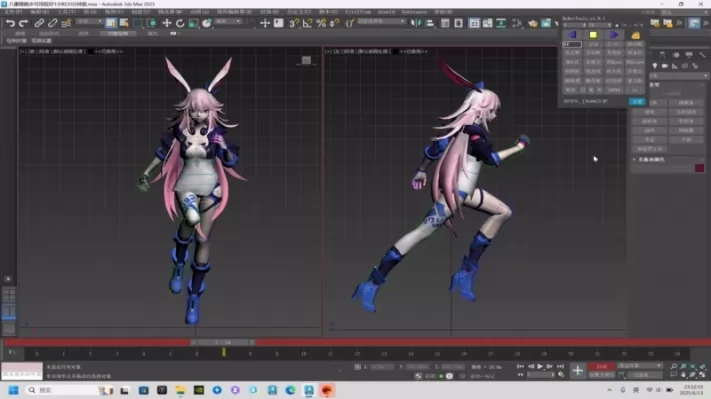Open the Curve Editor
711x399 pixels.
tap(487, 23)
